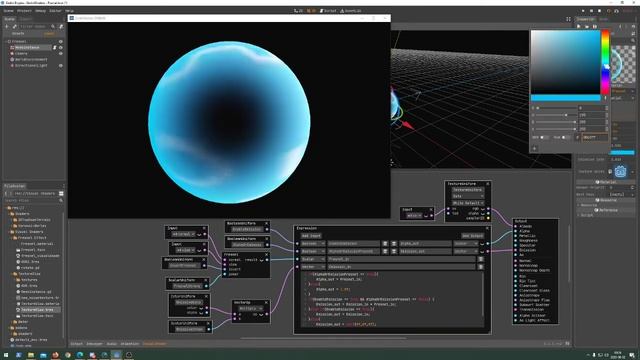
Task: Switch to the 2D workspace
Action: tap(298, 11)
